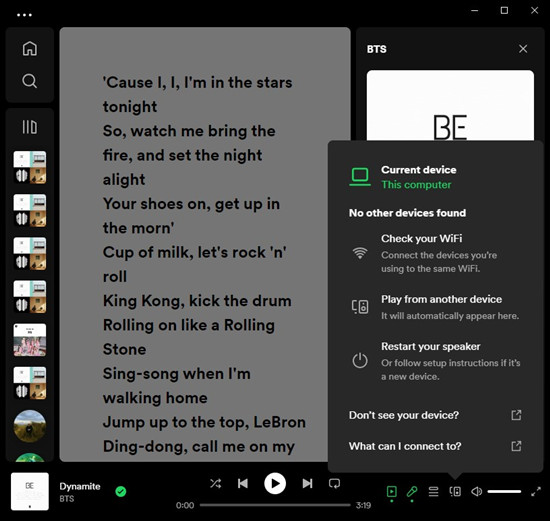The height and width of the screenshot is (521, 550).
Task: Click the Play from another device icon
Action: (360, 307)
